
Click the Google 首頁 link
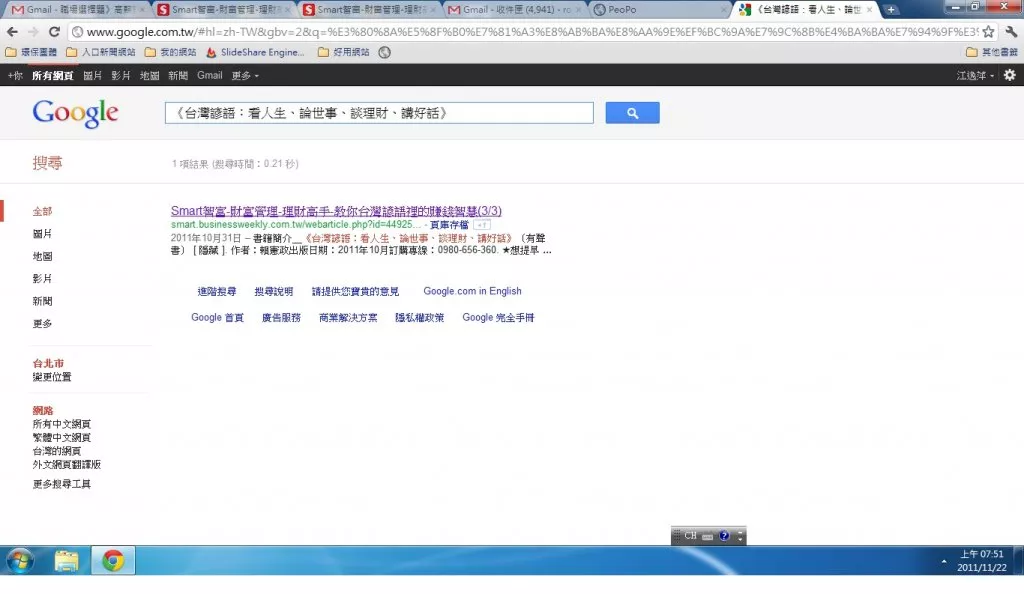point(217,318)
